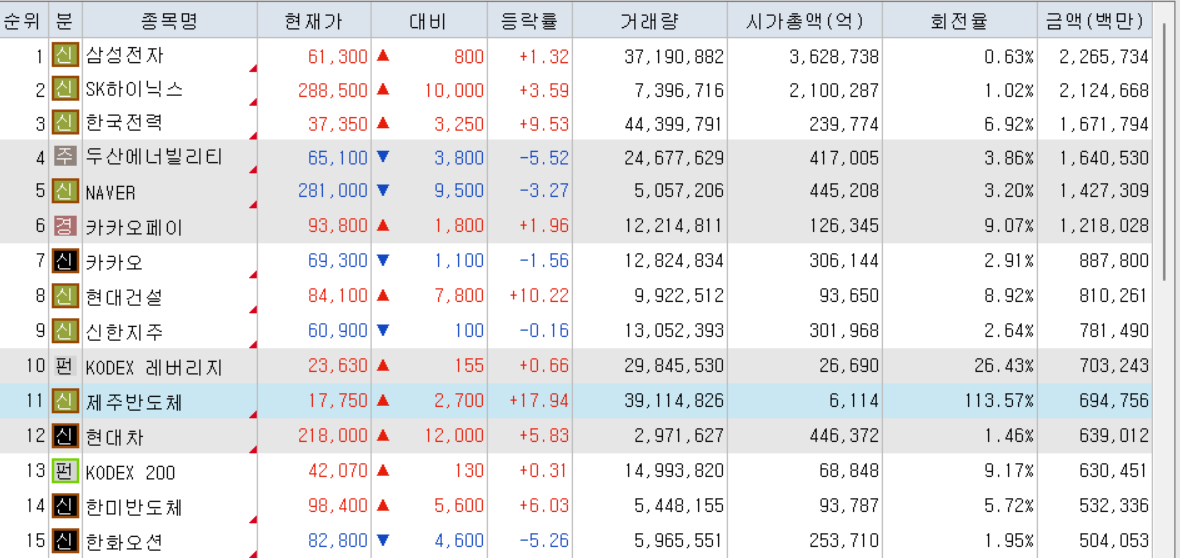
Task: Select the 한화오션 stock name
Action: tap(124, 541)
